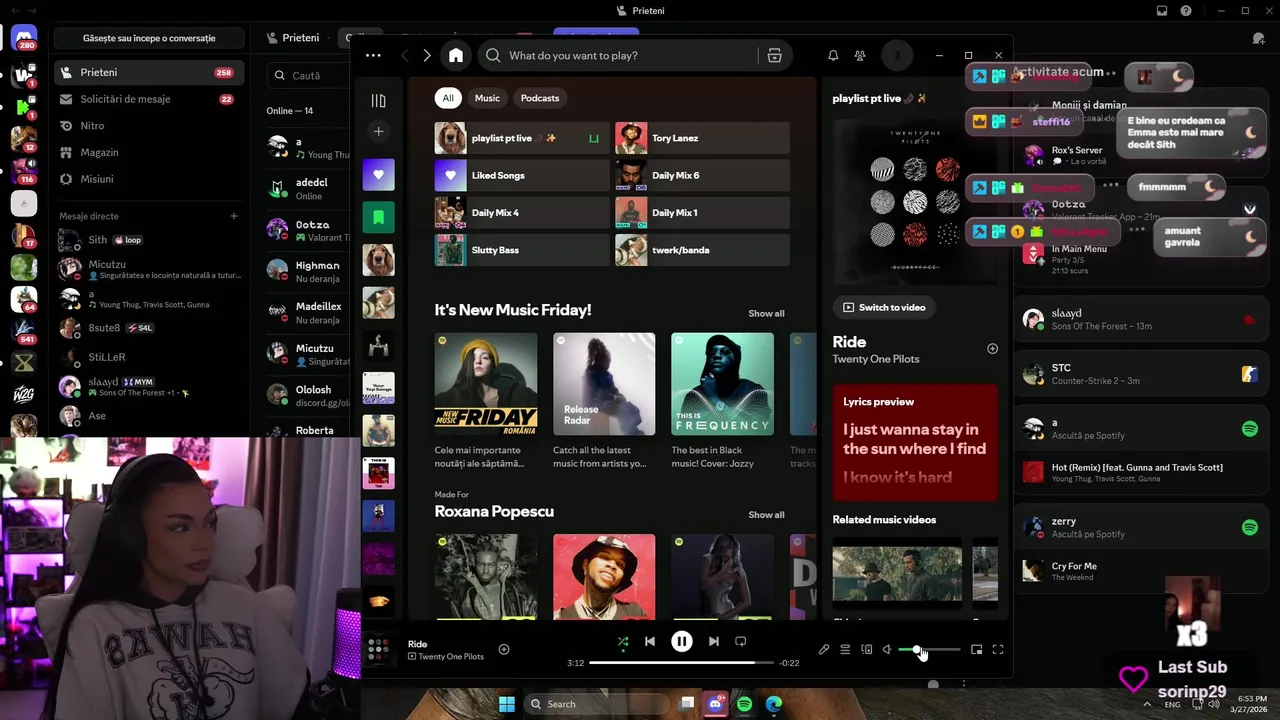Skip to next track
The height and width of the screenshot is (720, 1280).
(713, 641)
